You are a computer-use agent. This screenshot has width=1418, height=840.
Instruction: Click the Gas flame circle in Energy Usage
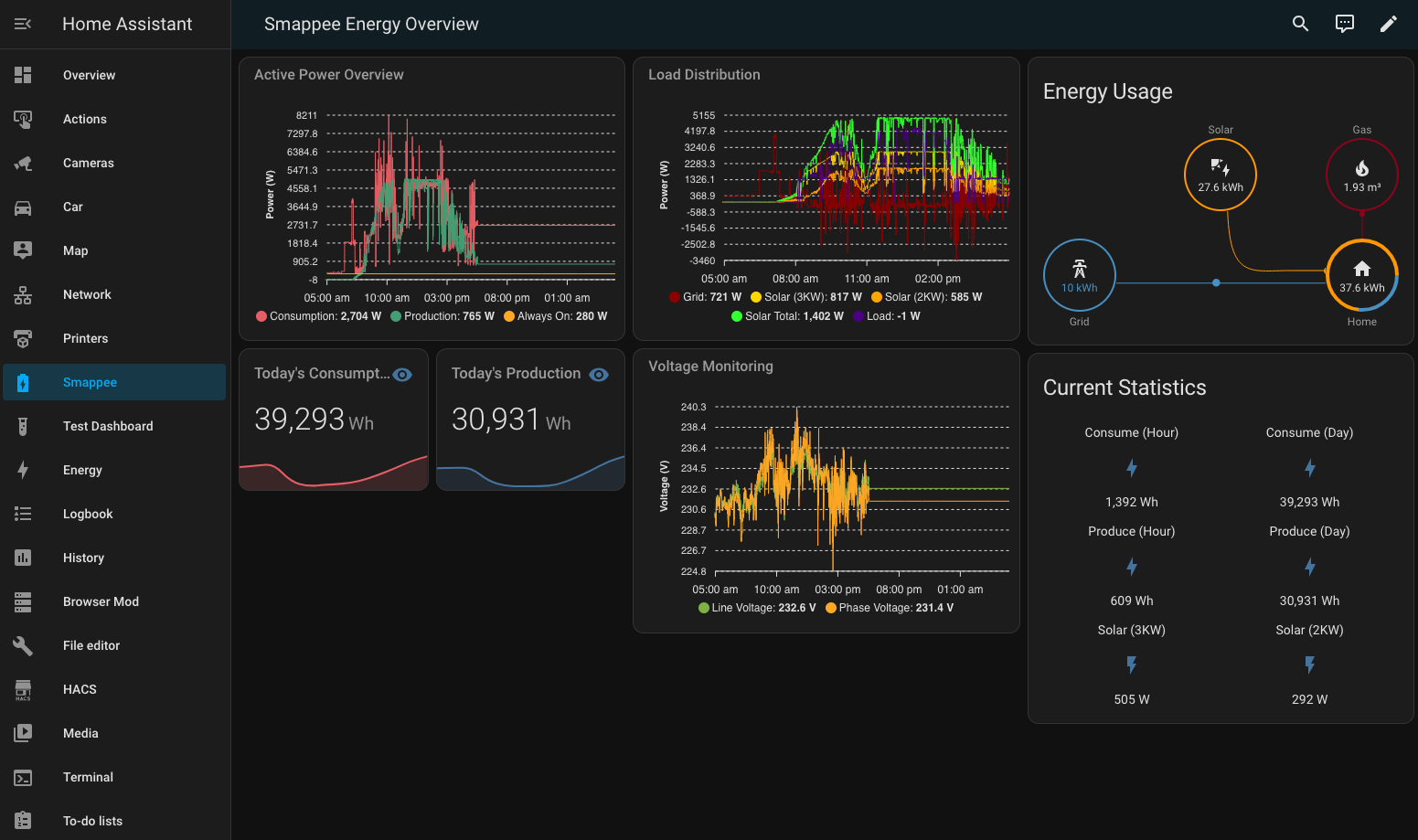[1361, 175]
